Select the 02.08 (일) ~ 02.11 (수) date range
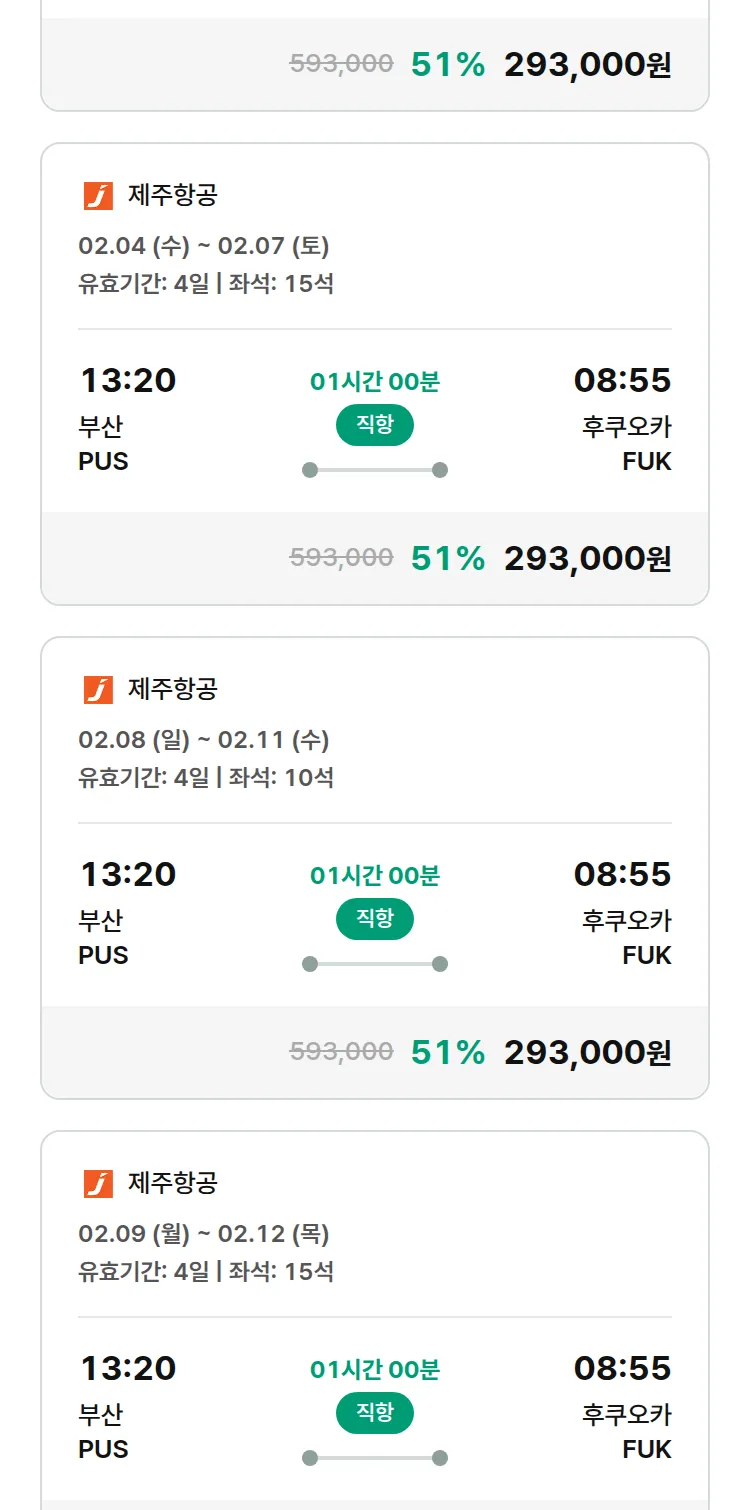Viewport: 750px width, 1510px height. (204, 740)
